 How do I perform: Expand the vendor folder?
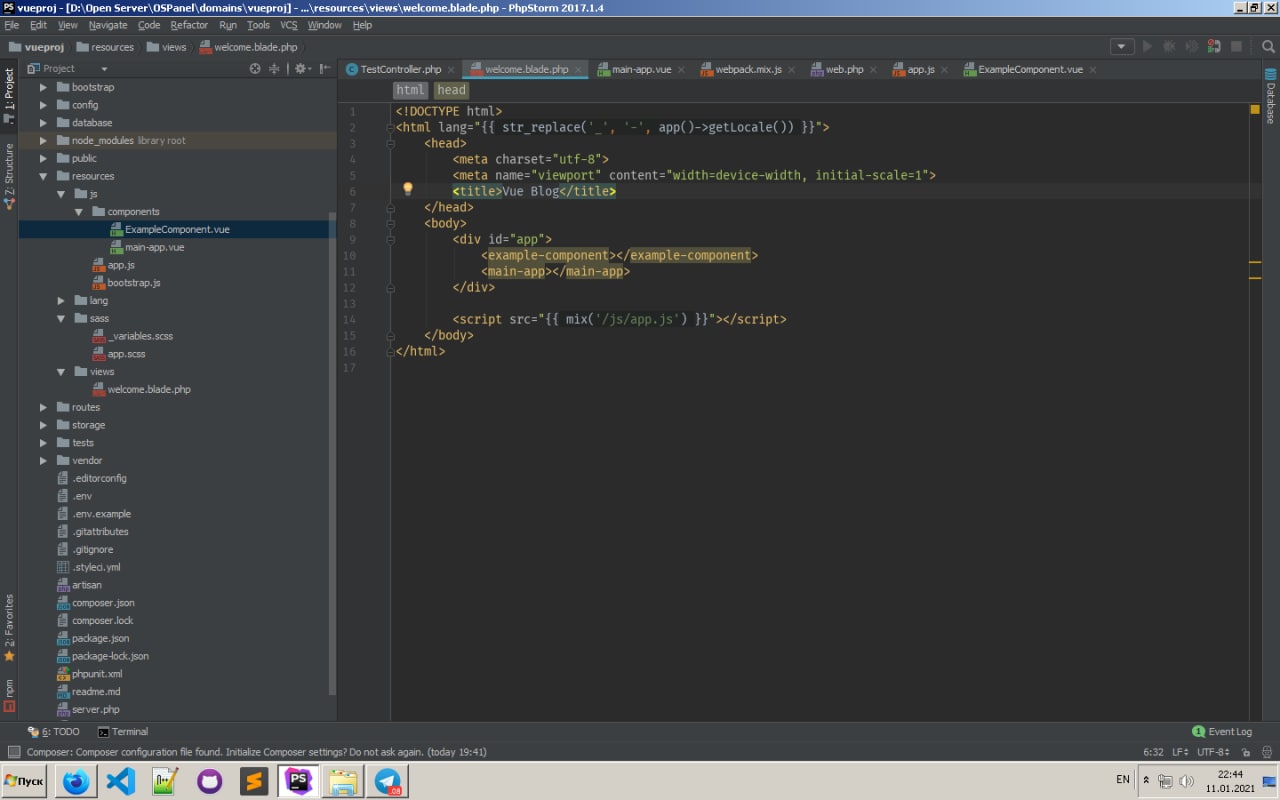click(43, 461)
